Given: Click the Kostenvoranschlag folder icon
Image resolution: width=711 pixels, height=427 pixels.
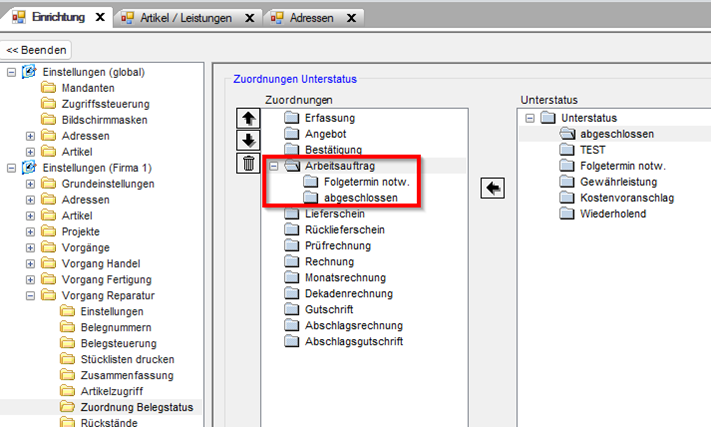Looking at the screenshot, I should click(568, 198).
